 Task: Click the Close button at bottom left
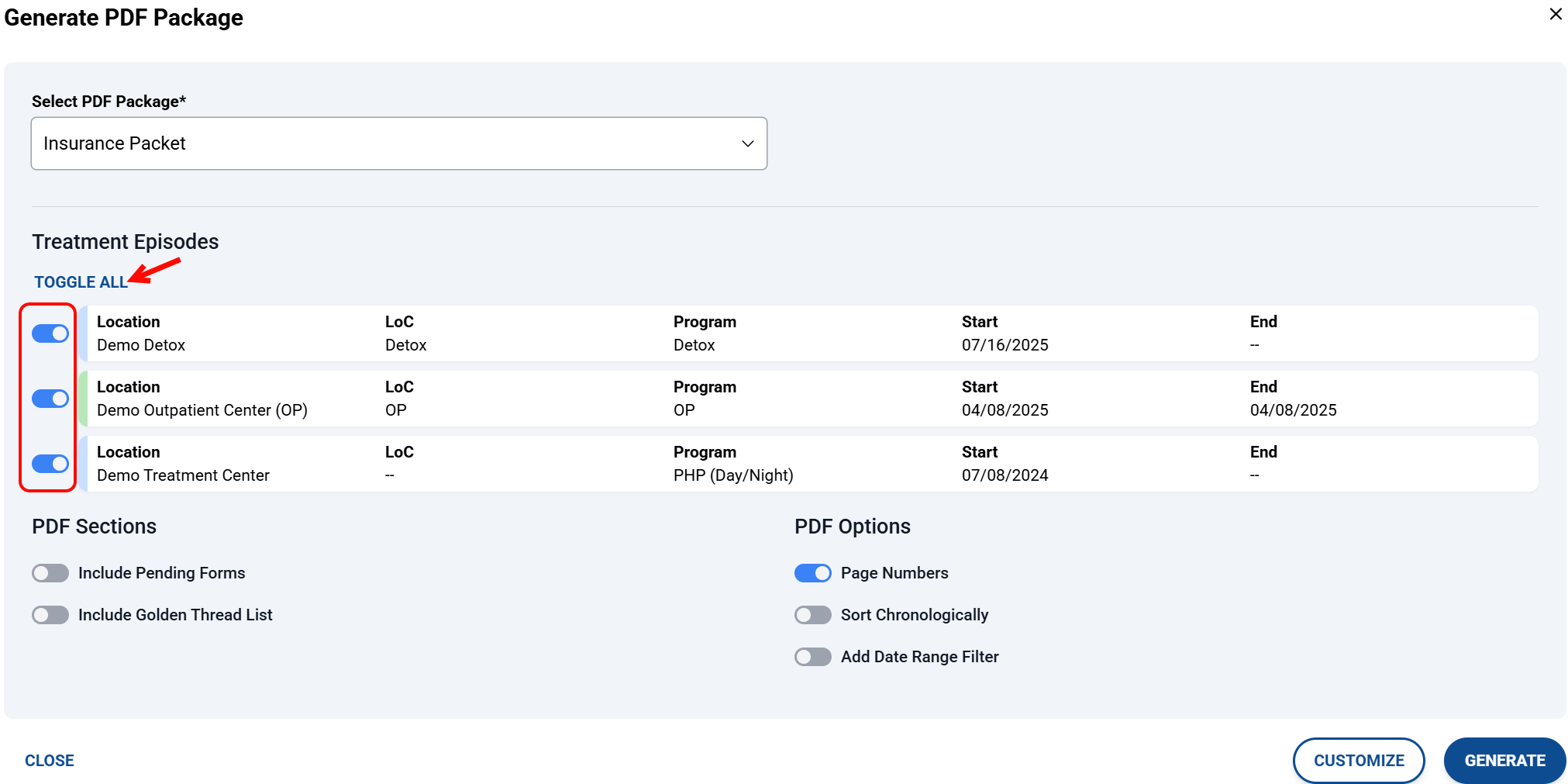[50, 761]
